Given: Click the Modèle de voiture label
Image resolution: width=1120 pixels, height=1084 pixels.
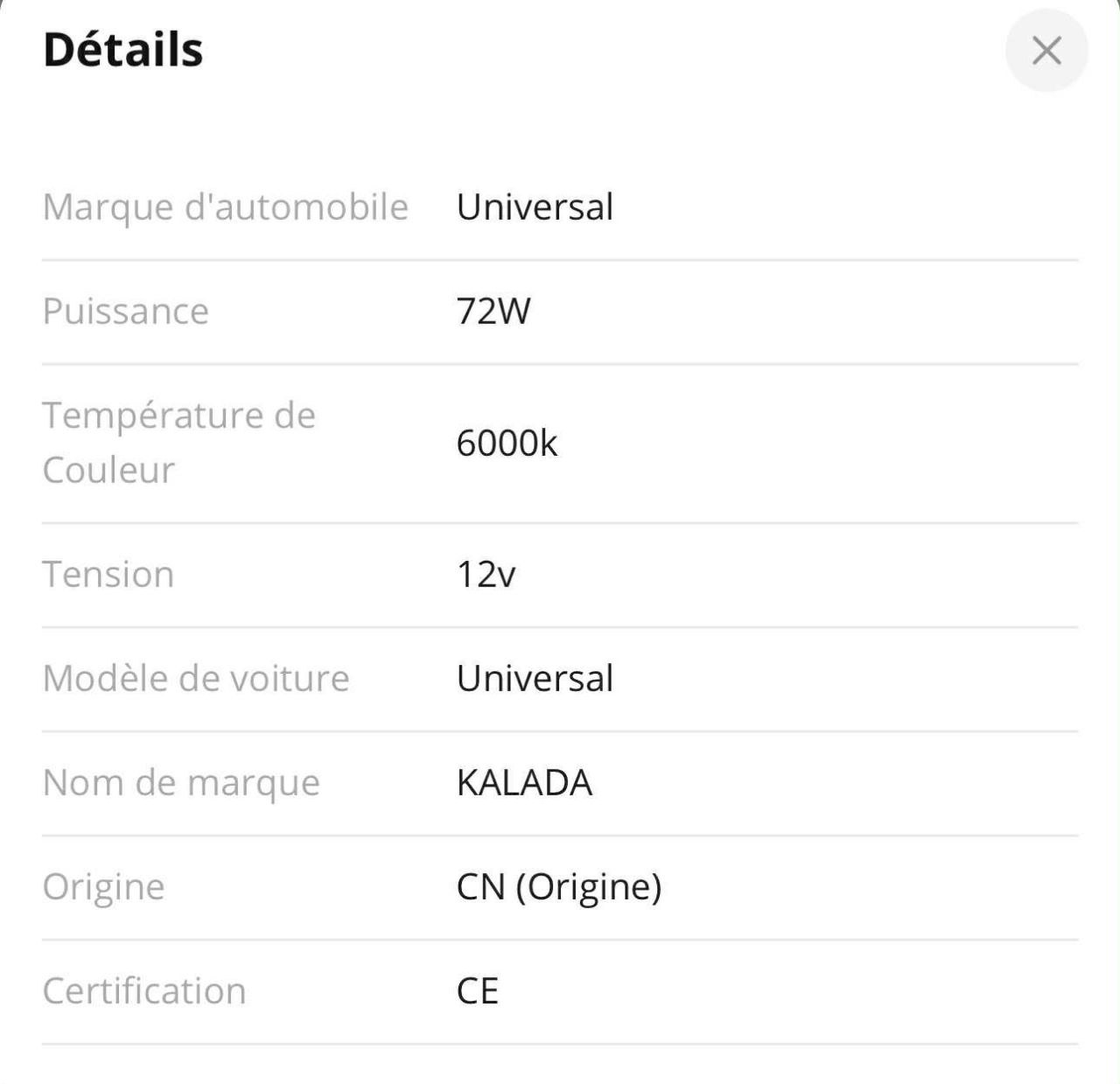Looking at the screenshot, I should point(196,679).
